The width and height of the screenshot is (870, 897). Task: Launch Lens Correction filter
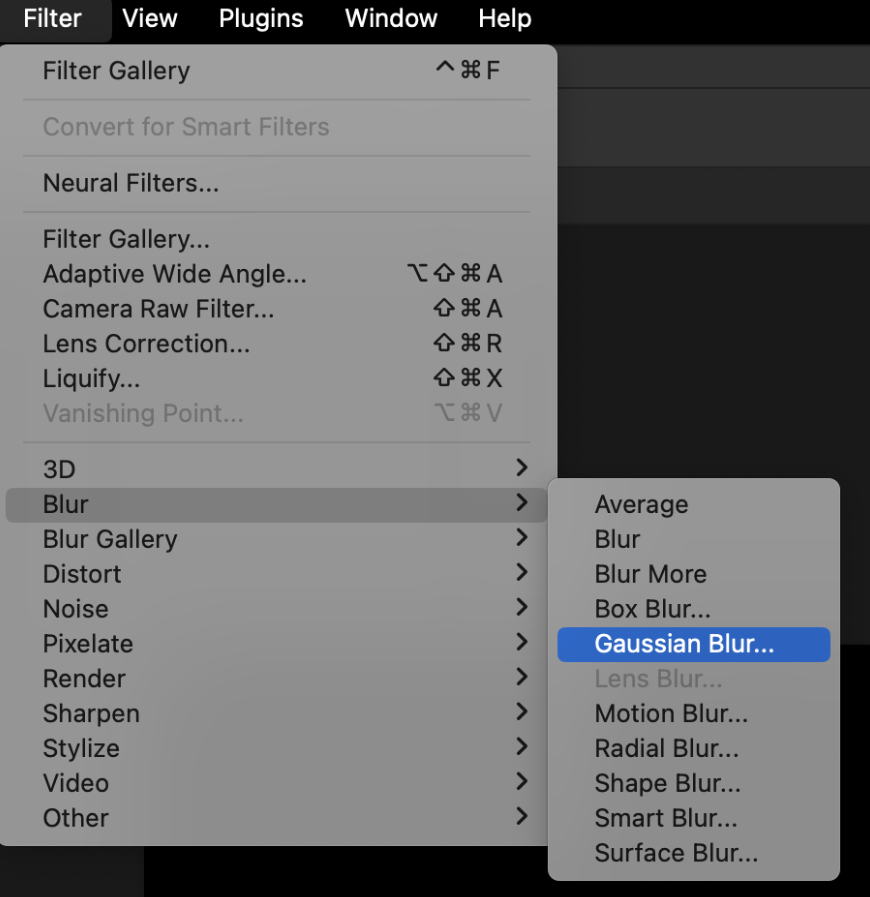coord(146,344)
